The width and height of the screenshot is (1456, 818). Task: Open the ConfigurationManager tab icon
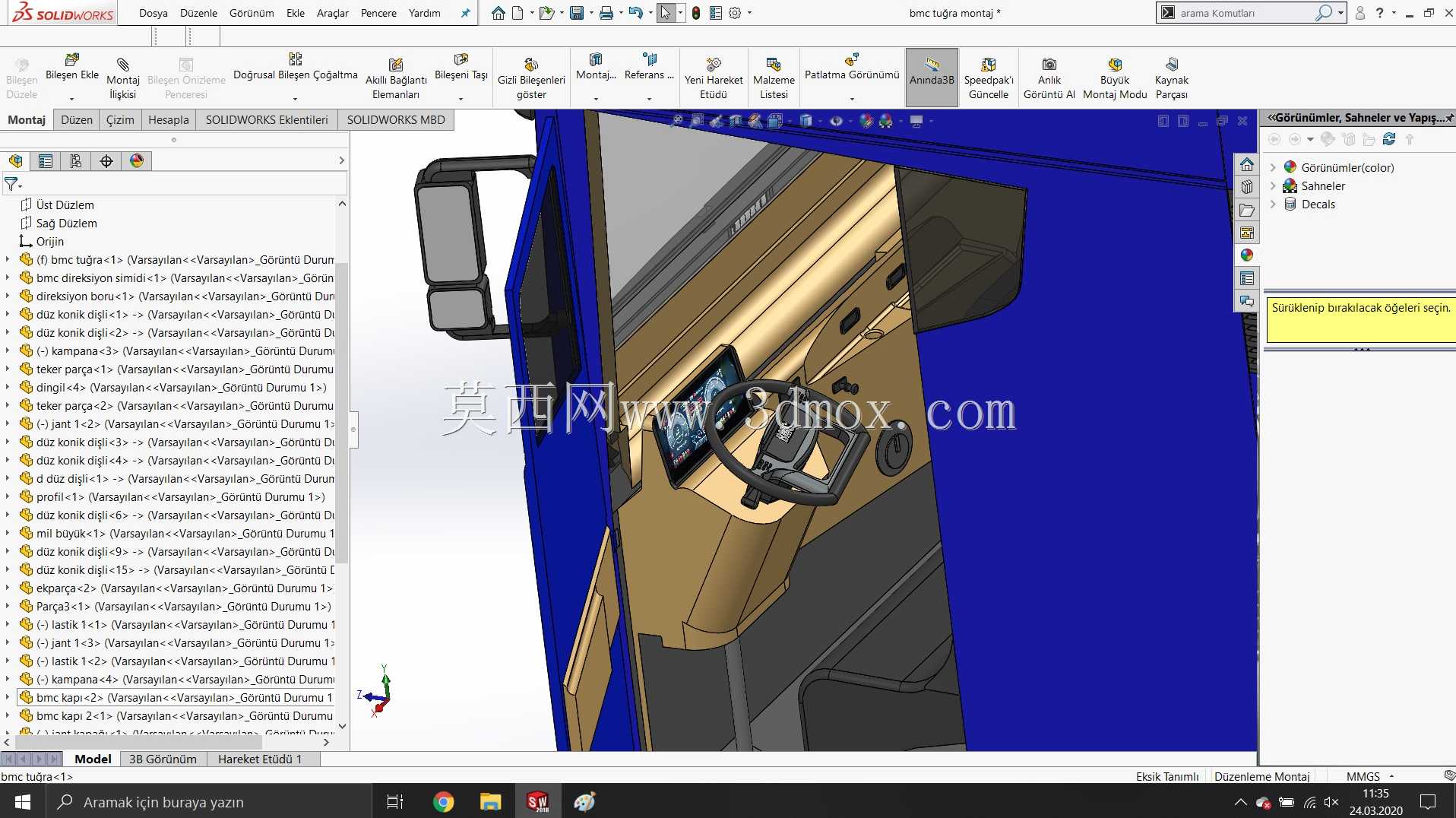coord(76,161)
